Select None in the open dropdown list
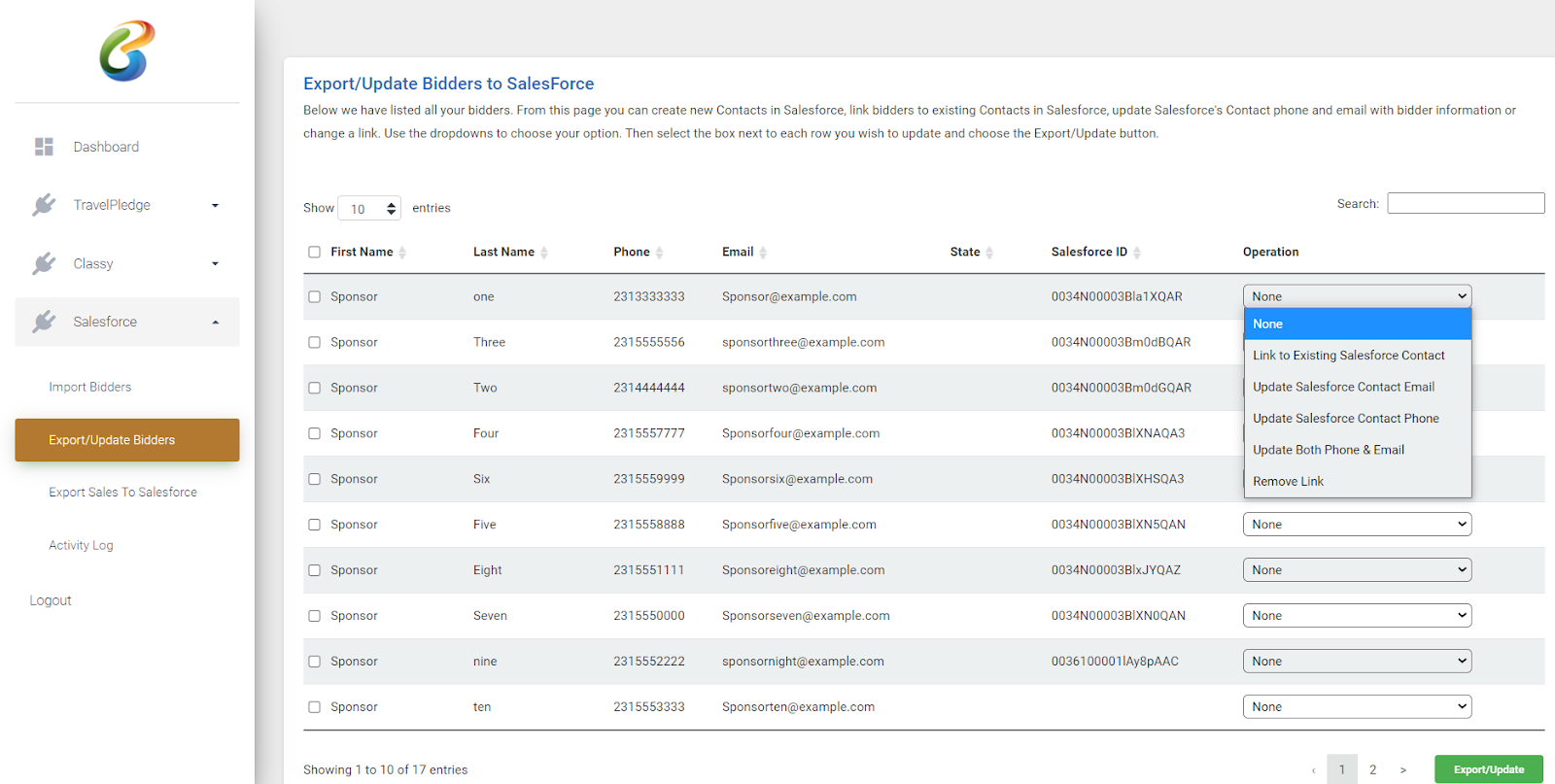Screen dimensions: 1555x784 1358,324
